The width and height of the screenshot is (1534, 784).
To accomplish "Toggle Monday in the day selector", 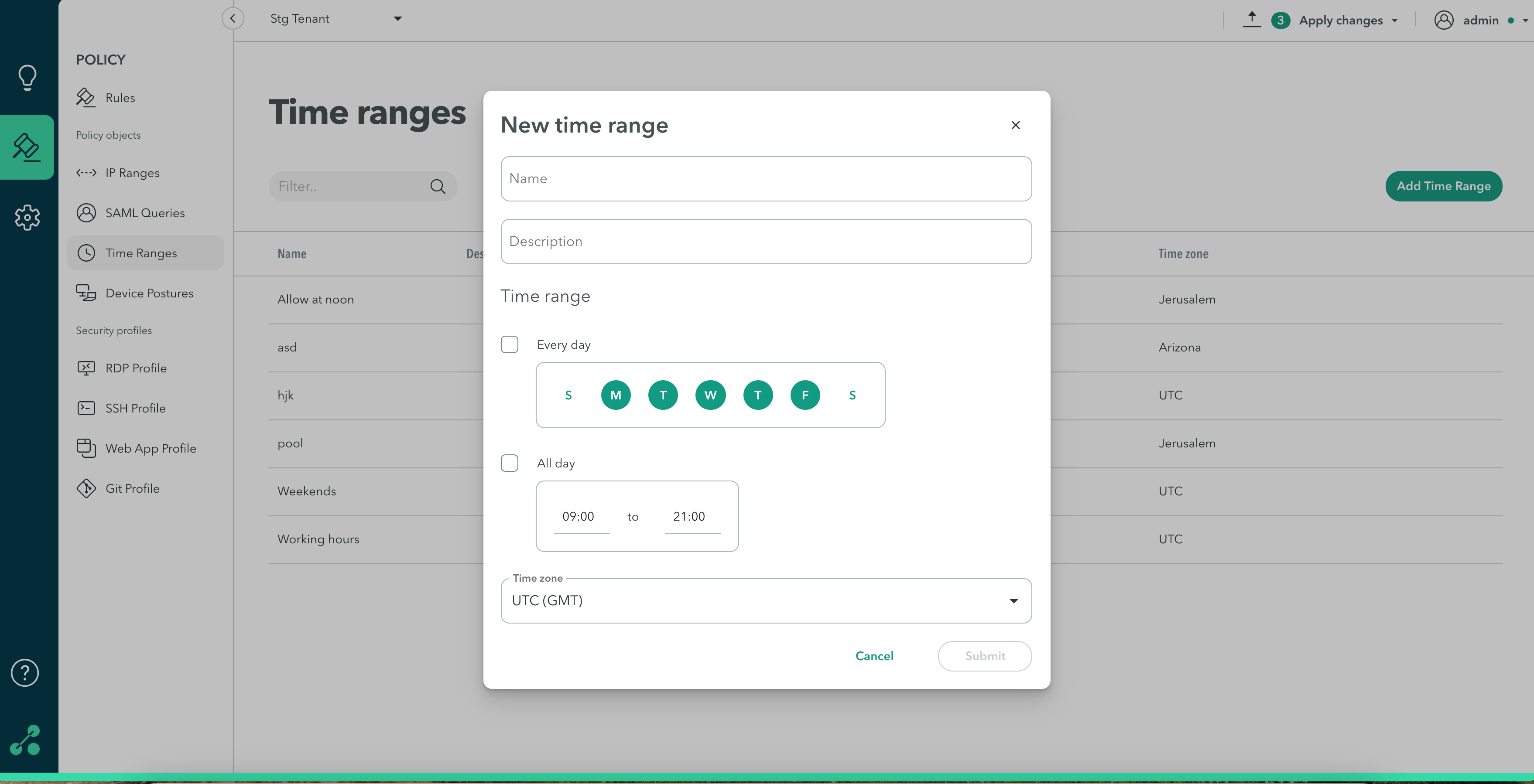I will coord(615,395).
